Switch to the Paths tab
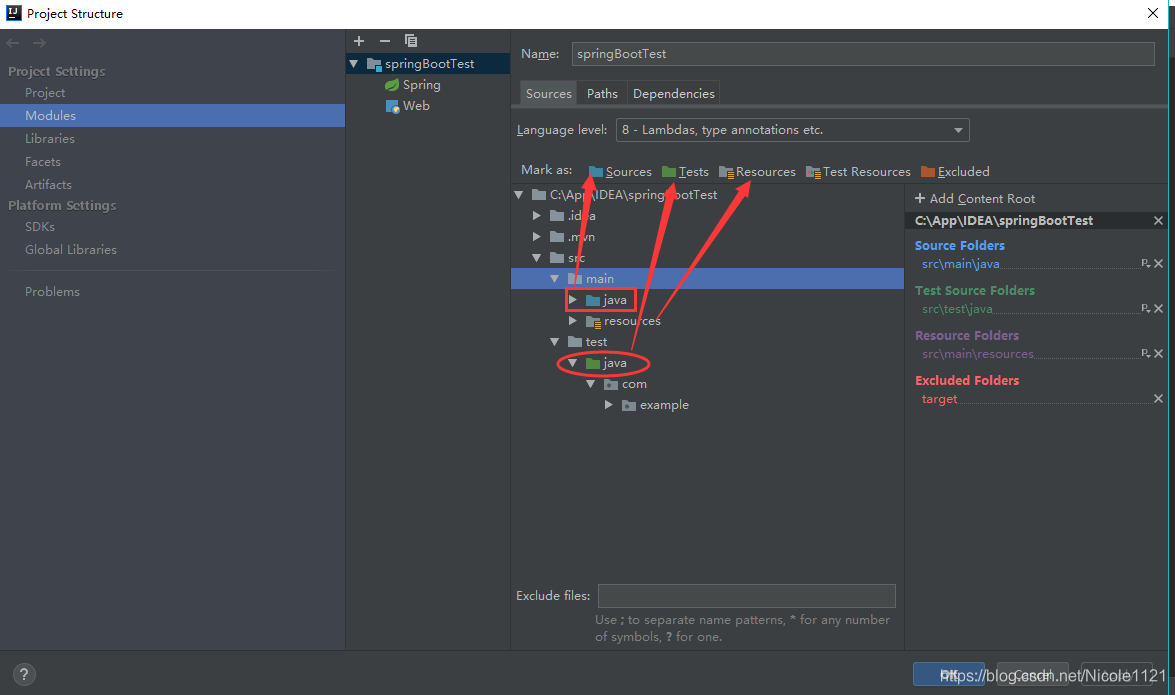The width and height of the screenshot is (1175, 695). point(602,94)
